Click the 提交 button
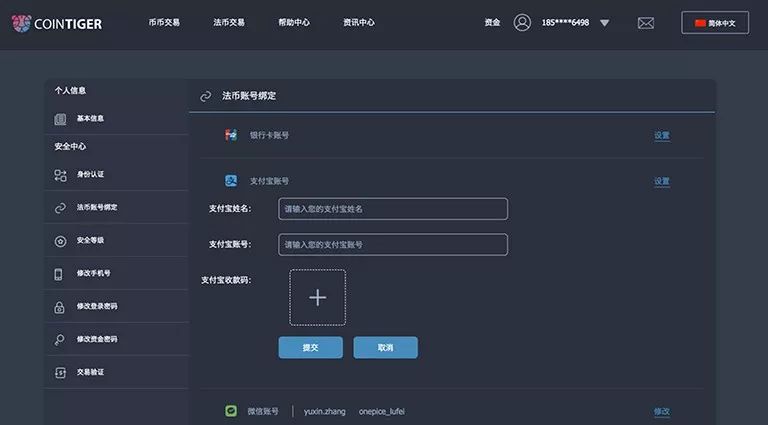This screenshot has height=425, width=768. pyautogui.click(x=311, y=348)
